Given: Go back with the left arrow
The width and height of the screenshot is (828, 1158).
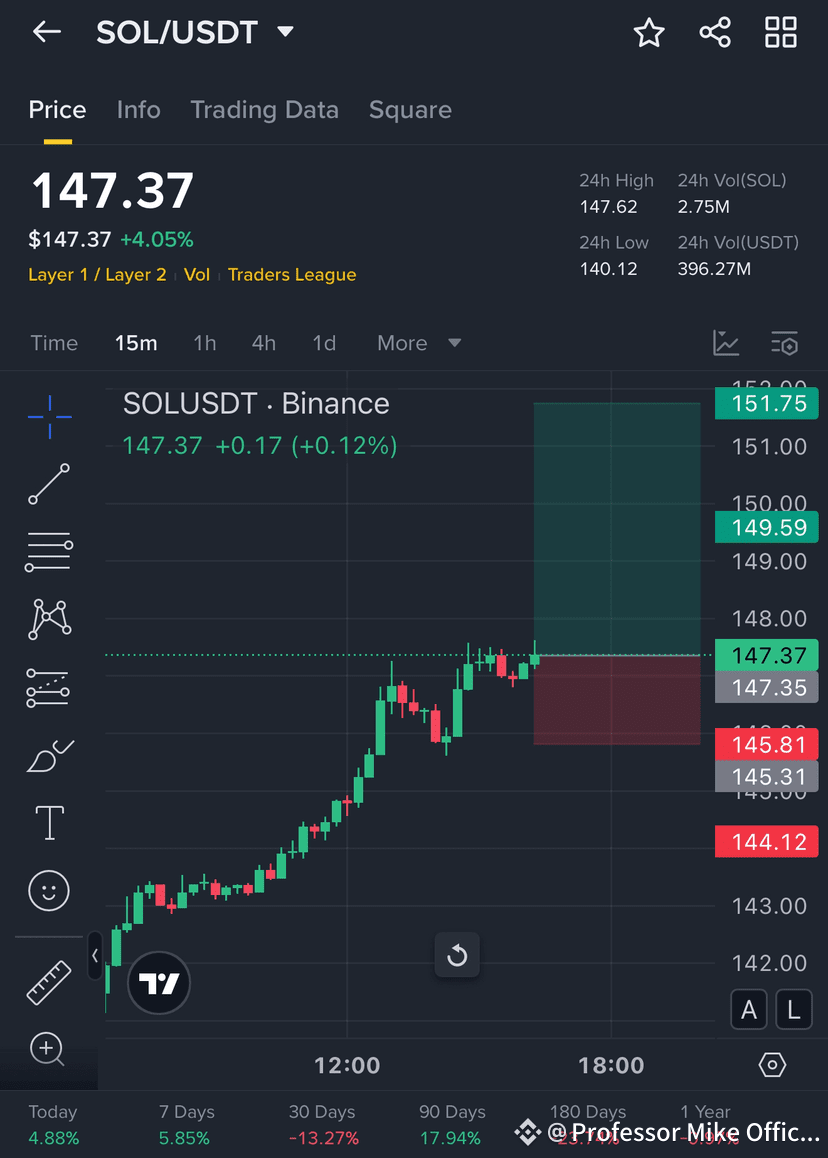Looking at the screenshot, I should coord(47,32).
